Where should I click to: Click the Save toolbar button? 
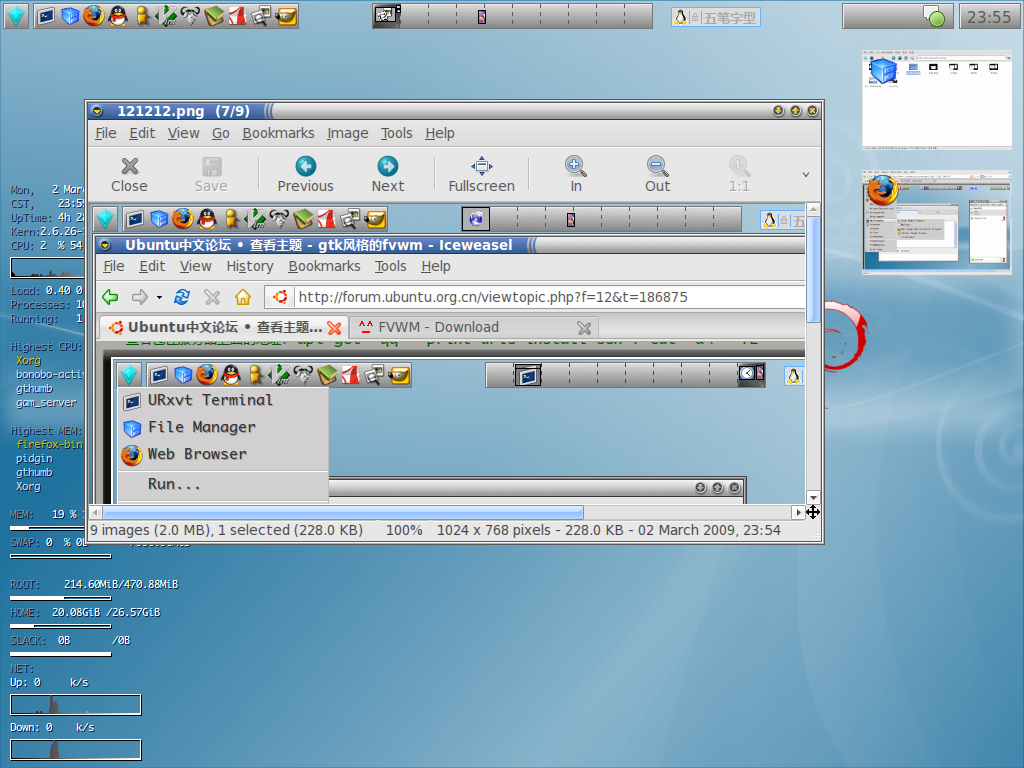coord(211,174)
